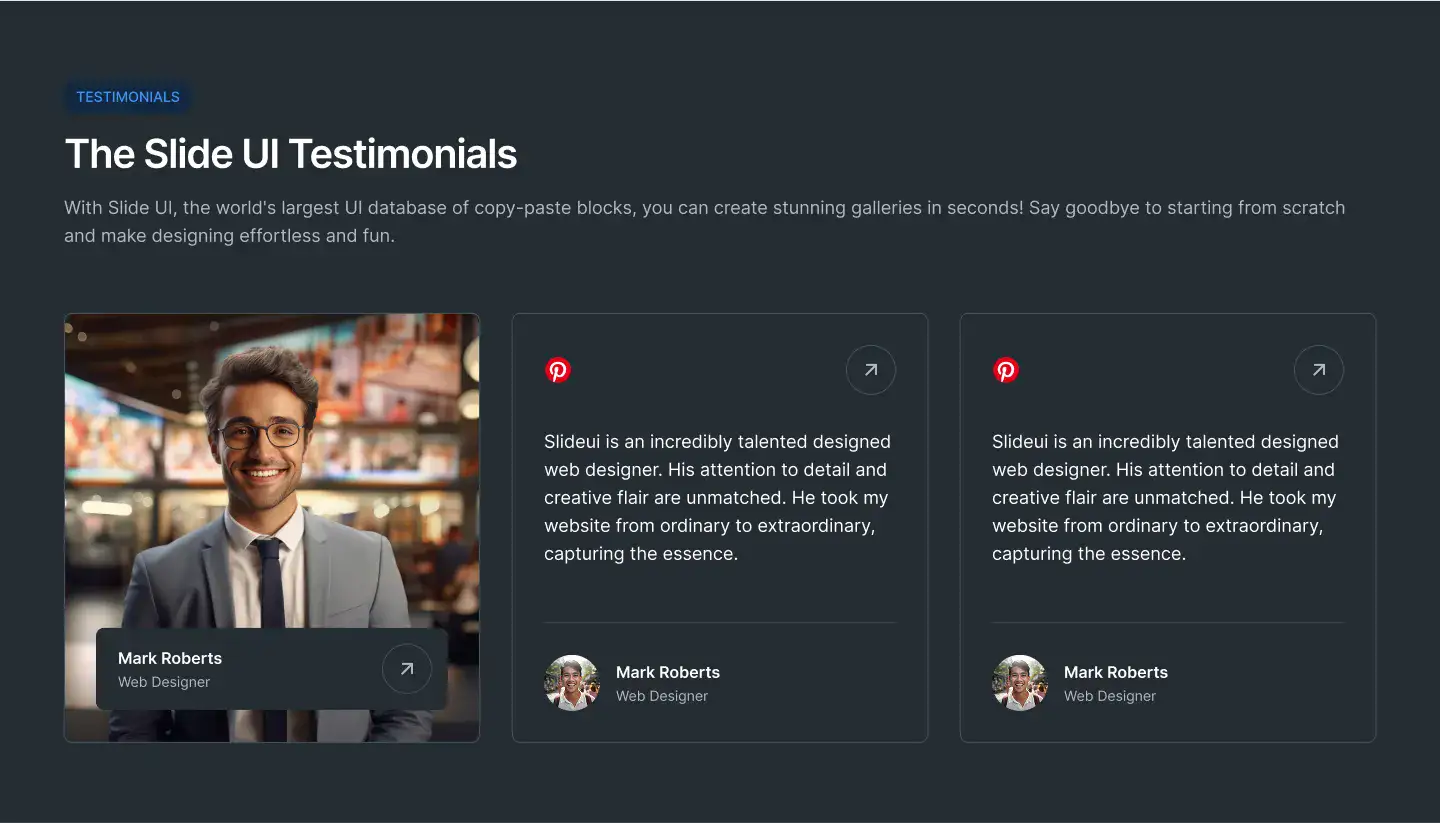Open the middle card's arrow link icon
Image resolution: width=1440 pixels, height=823 pixels.
point(871,370)
